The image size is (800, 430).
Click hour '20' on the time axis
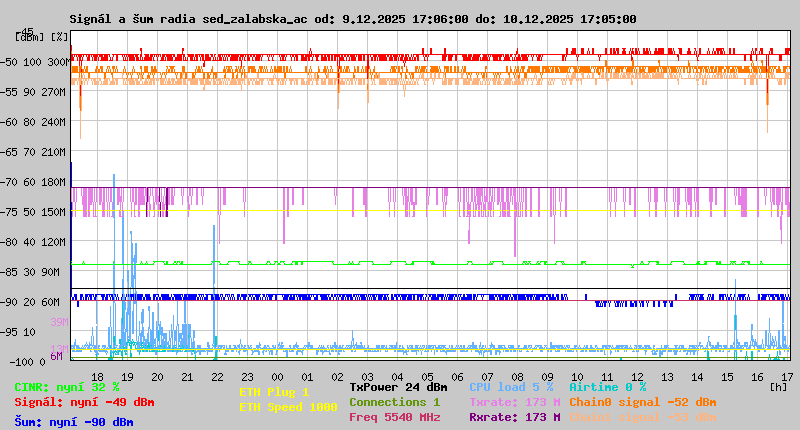tap(157, 377)
